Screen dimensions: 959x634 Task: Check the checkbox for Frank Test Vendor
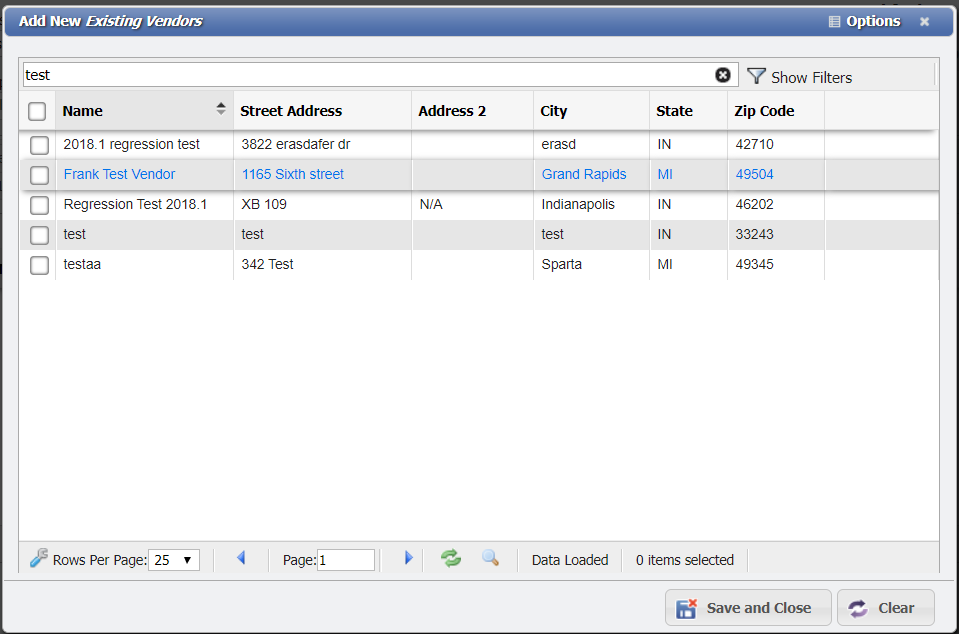[x=37, y=175]
